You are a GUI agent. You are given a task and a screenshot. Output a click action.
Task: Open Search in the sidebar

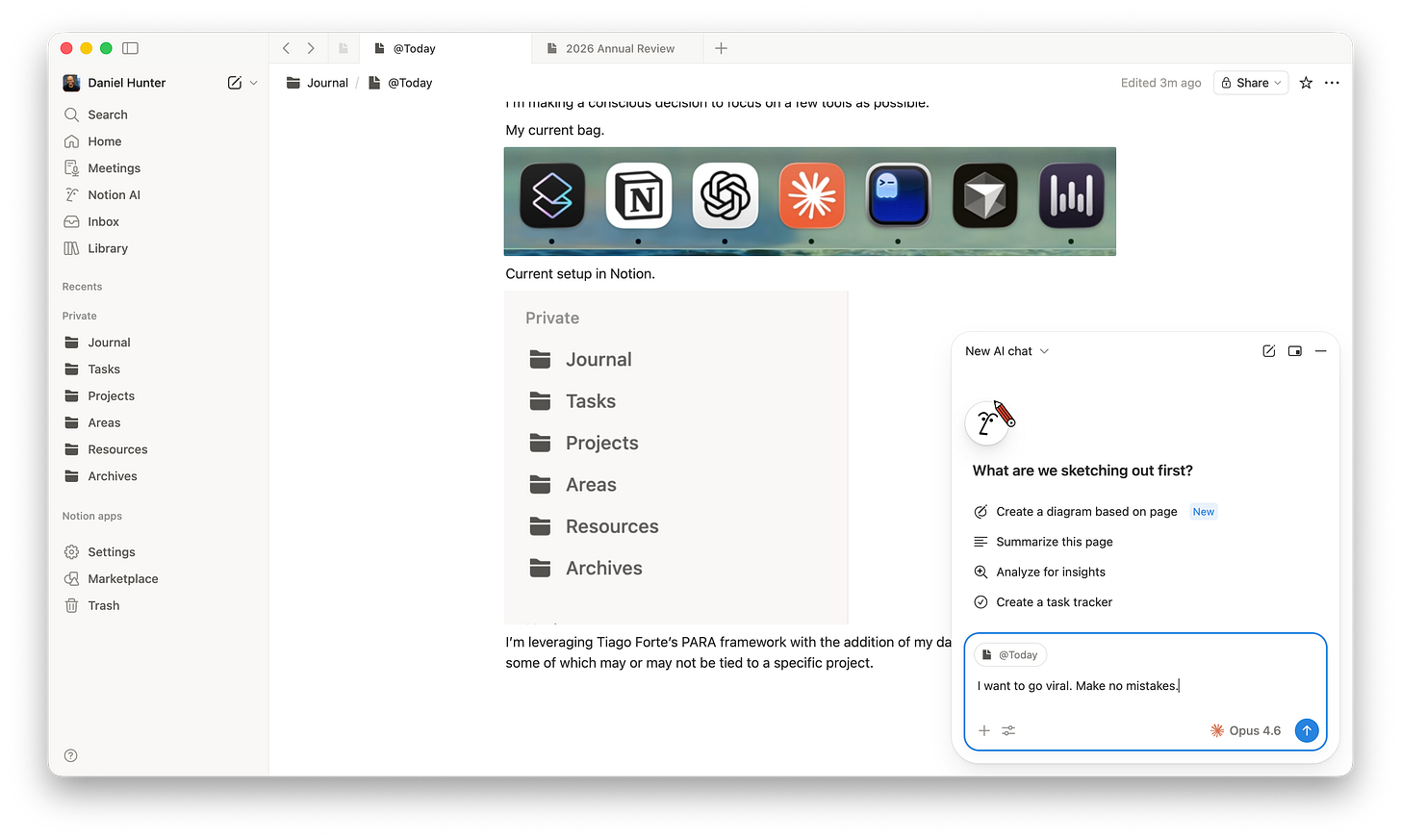(159, 115)
